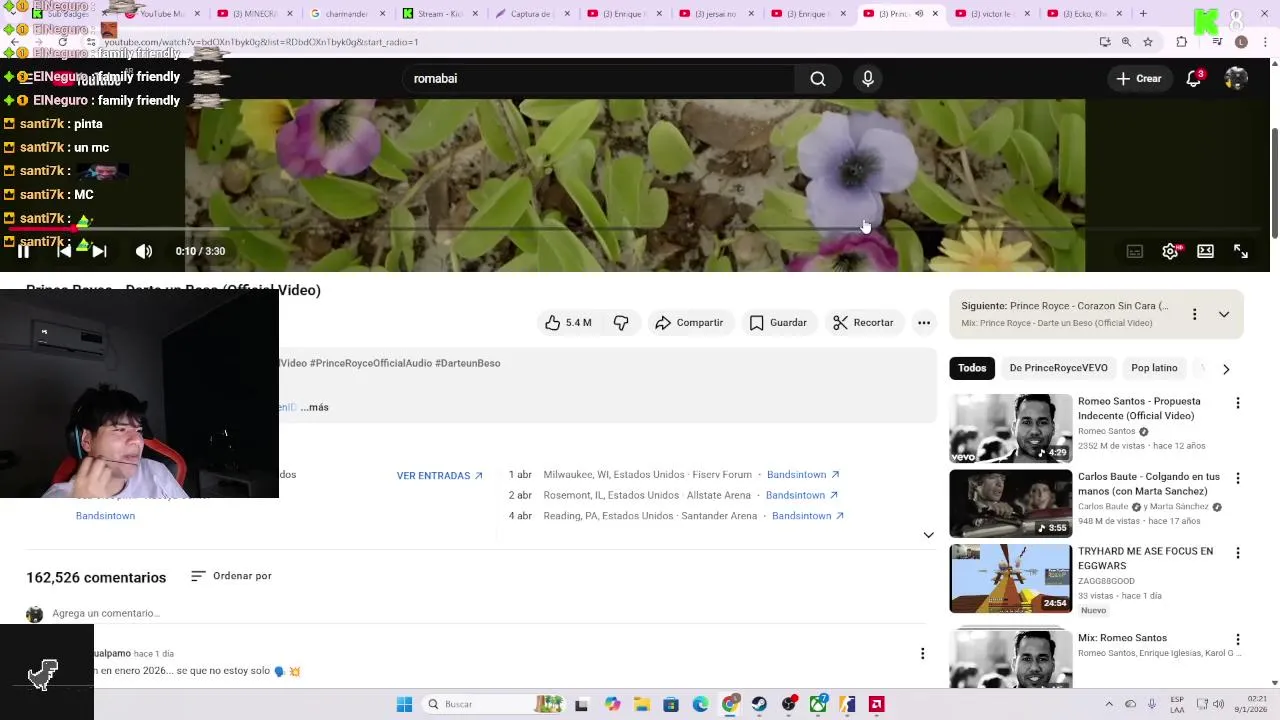
Task: Open File Explorer from the taskbar
Action: tap(642, 704)
